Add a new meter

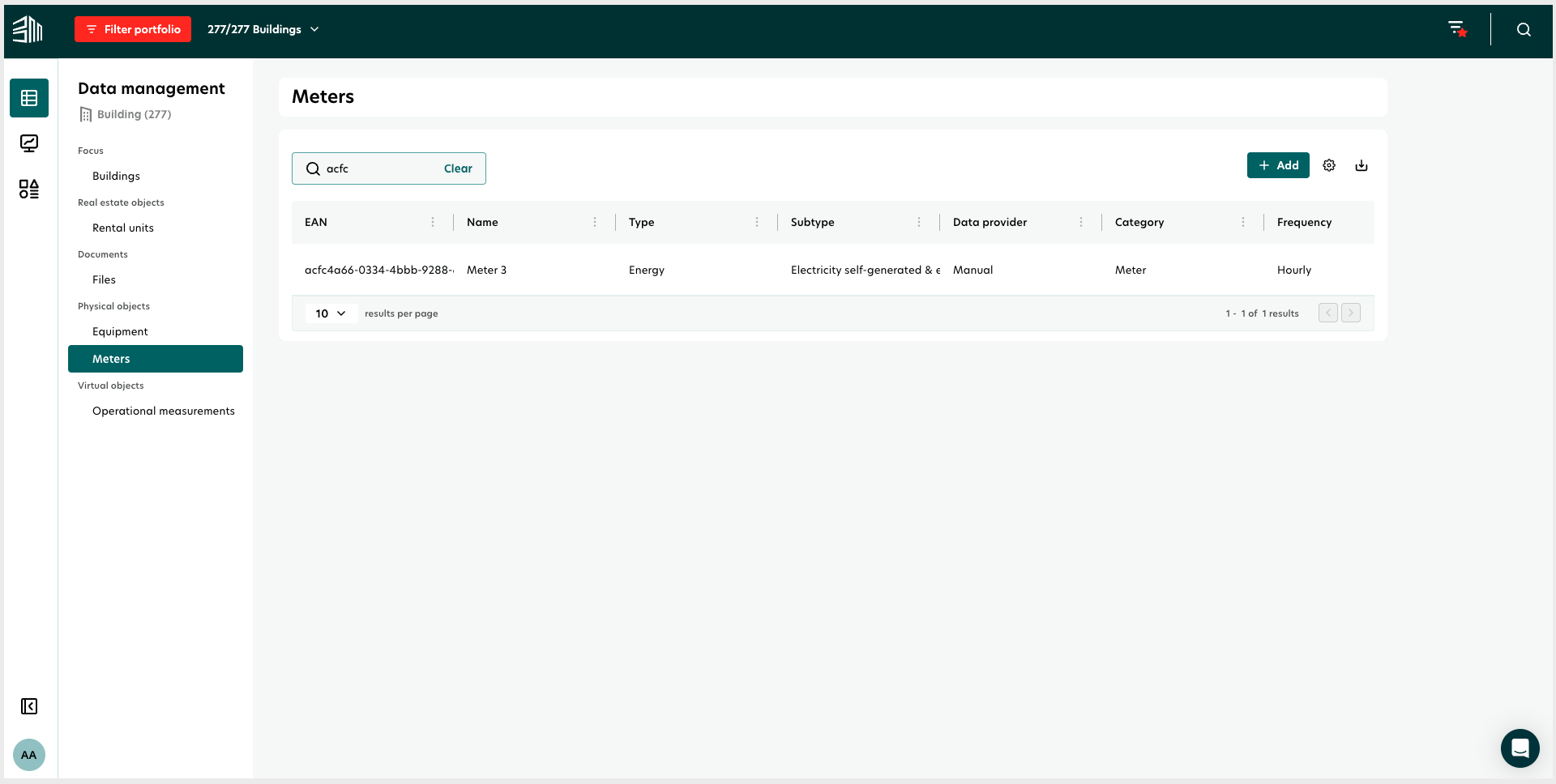pyautogui.click(x=1278, y=165)
